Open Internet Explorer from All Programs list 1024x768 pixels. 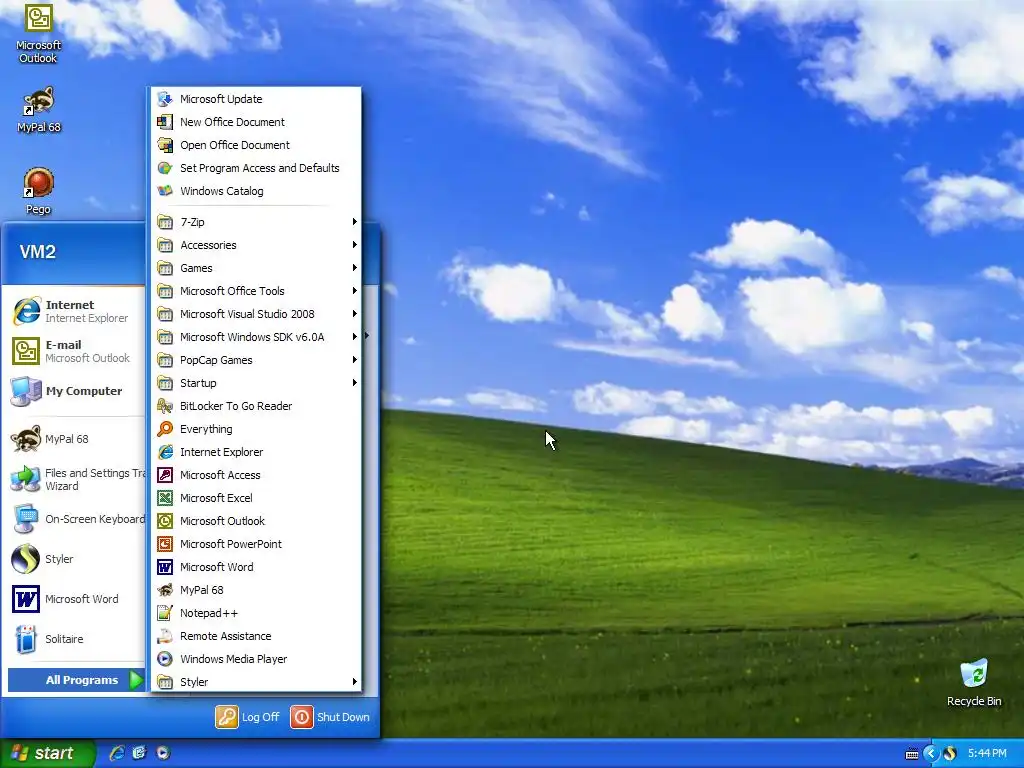point(255,452)
